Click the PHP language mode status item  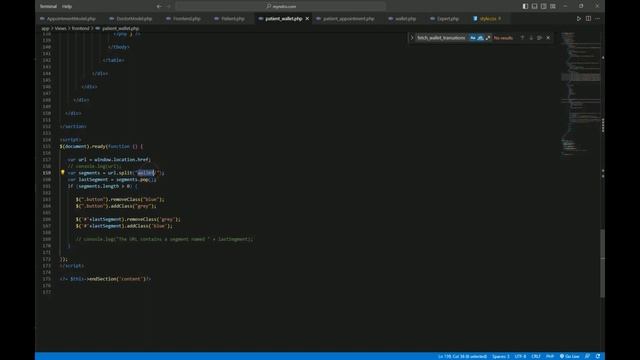point(550,356)
